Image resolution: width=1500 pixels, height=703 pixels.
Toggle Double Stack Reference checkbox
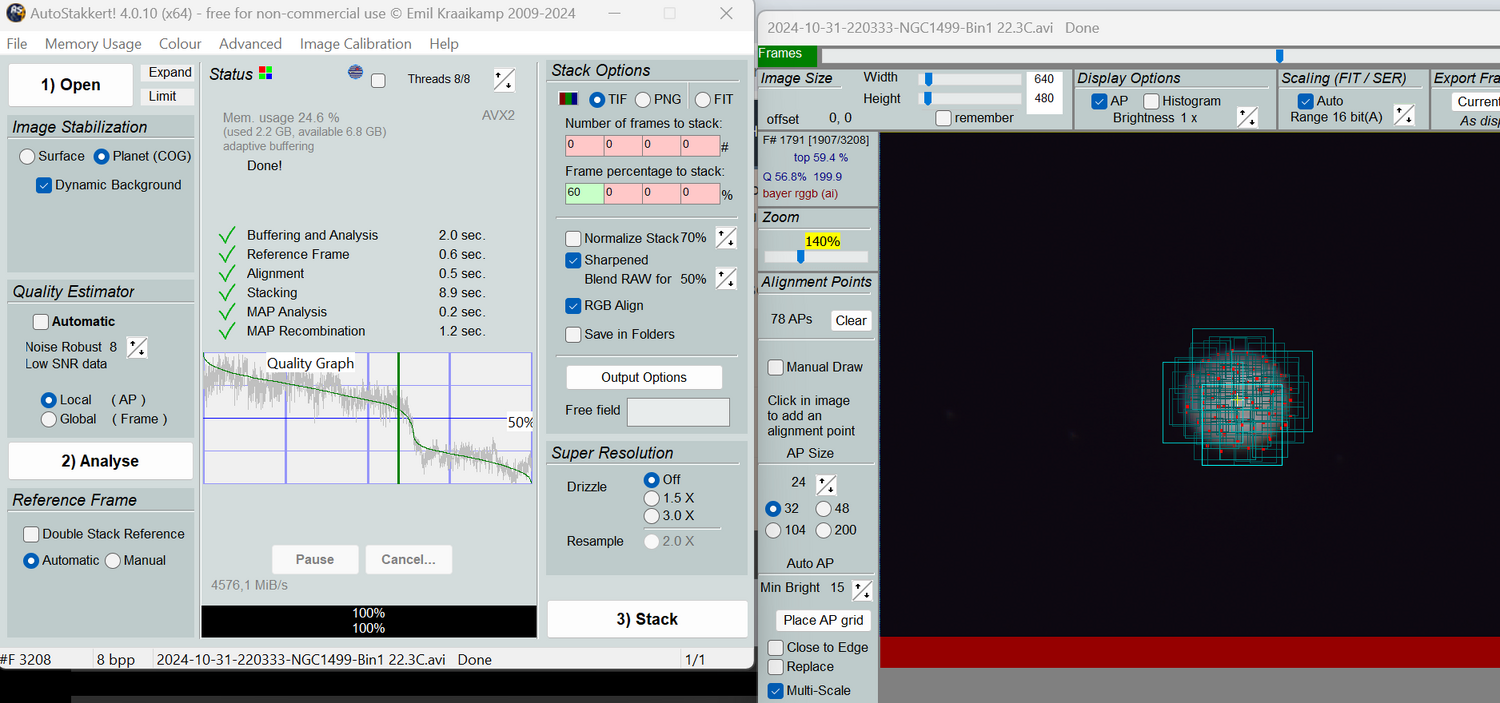[31, 534]
